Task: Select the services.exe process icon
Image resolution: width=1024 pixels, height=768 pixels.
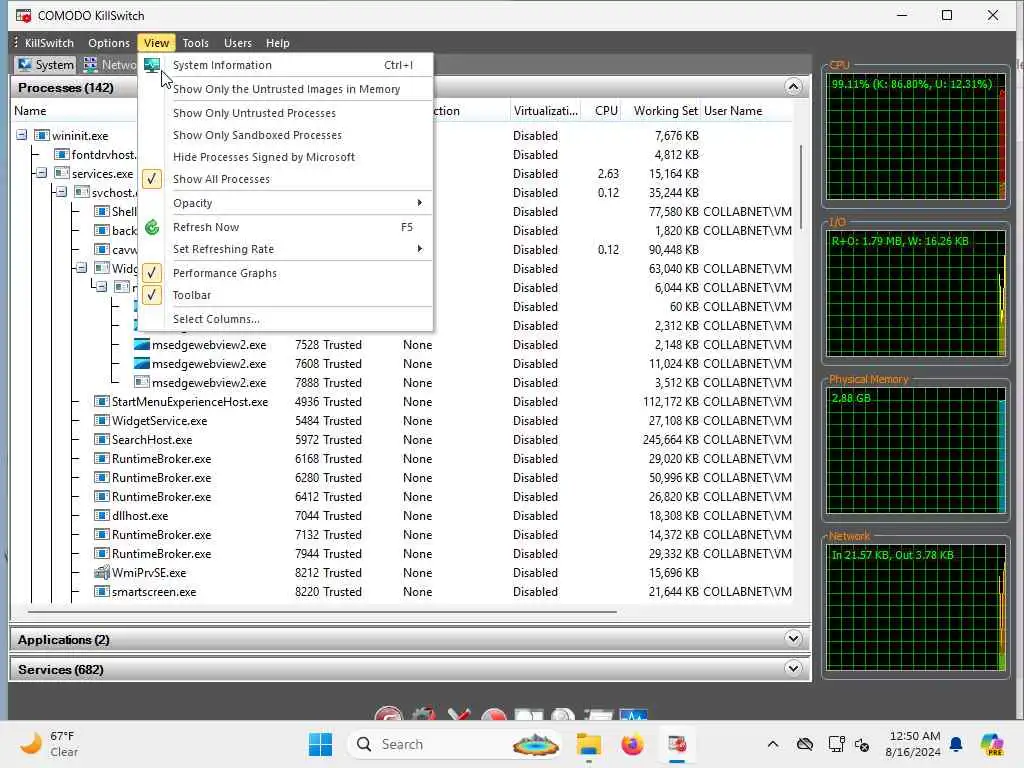Action: click(x=61, y=173)
